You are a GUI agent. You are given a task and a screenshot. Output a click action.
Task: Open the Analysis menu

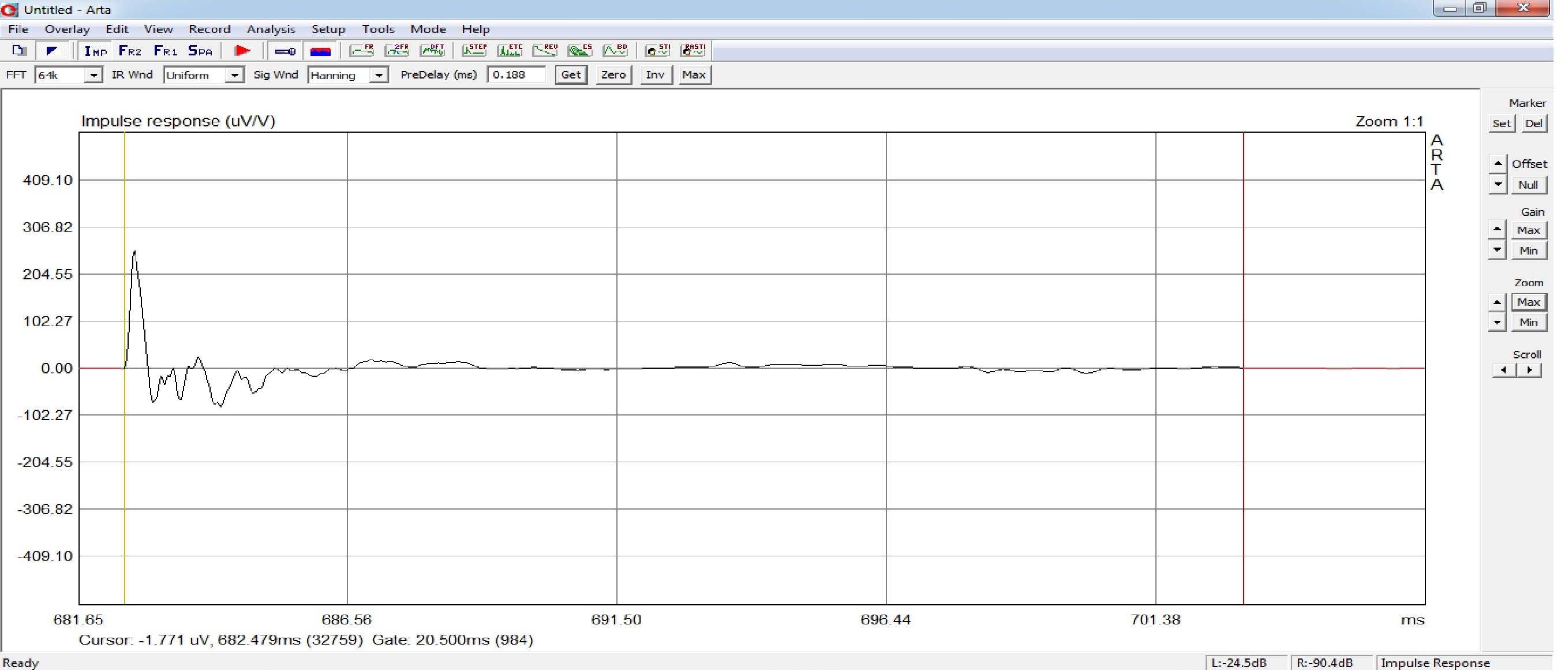[x=271, y=29]
